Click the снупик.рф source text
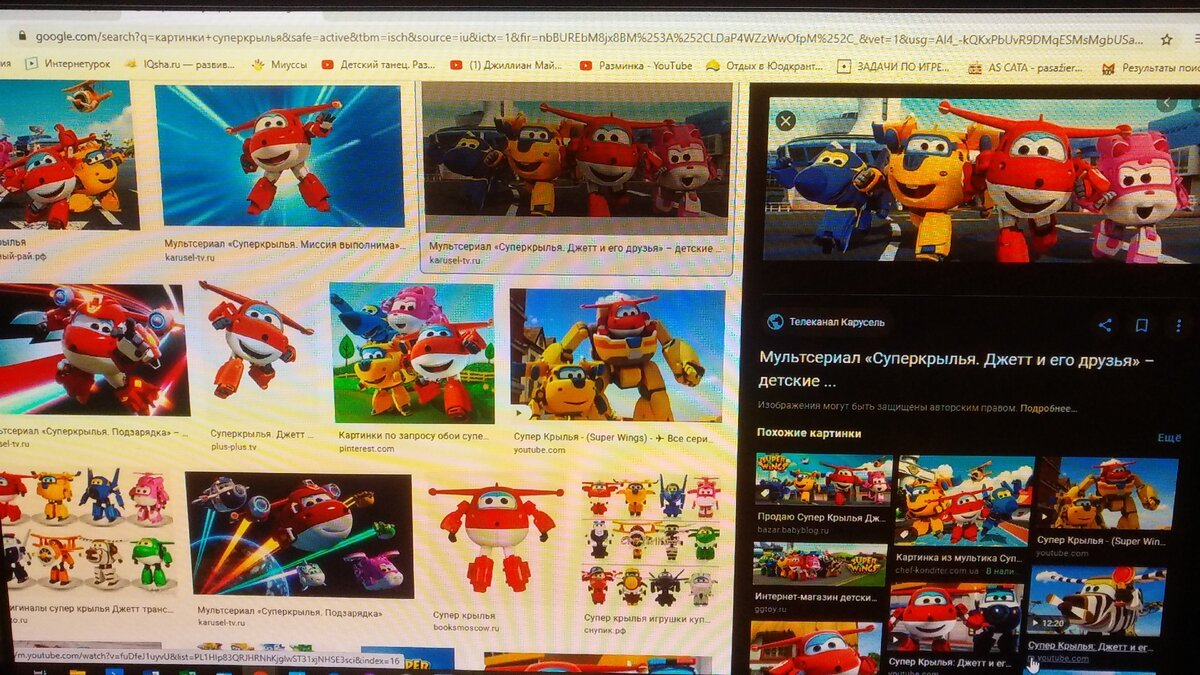Image resolution: width=1200 pixels, height=675 pixels. coord(605,631)
